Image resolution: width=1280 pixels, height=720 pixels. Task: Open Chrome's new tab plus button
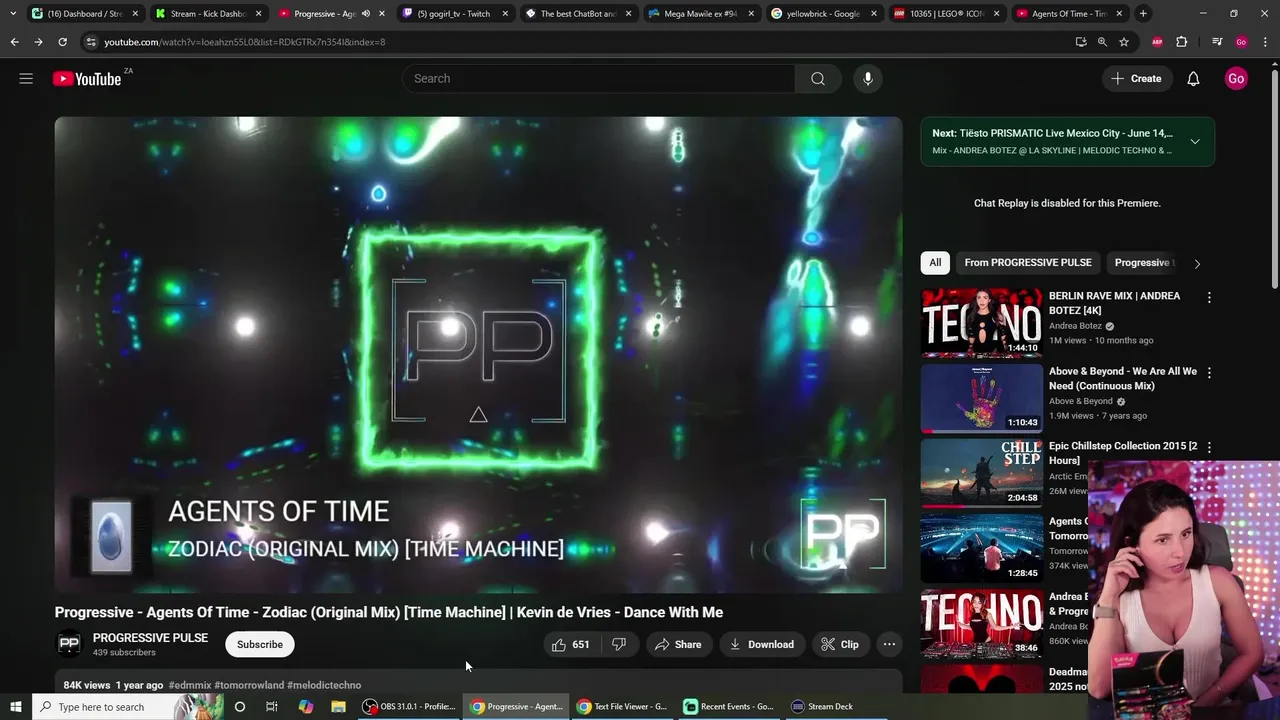pyautogui.click(x=1143, y=14)
